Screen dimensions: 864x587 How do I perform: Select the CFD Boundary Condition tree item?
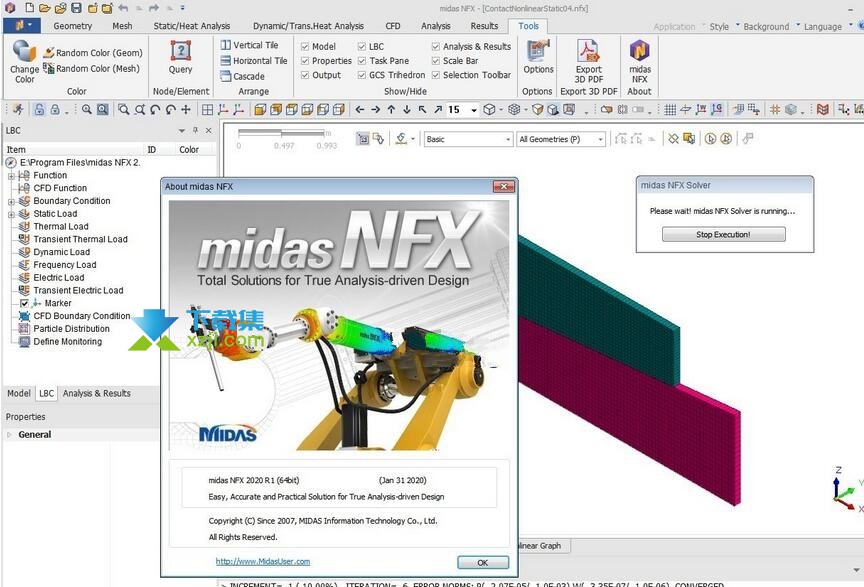82,316
